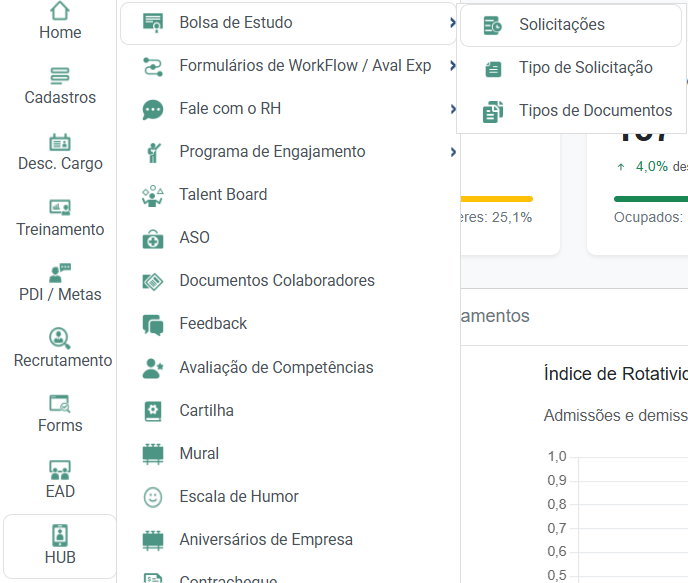The width and height of the screenshot is (688, 583).
Task: Expand Programa de Engajamento submenu arrow
Action: click(x=453, y=152)
